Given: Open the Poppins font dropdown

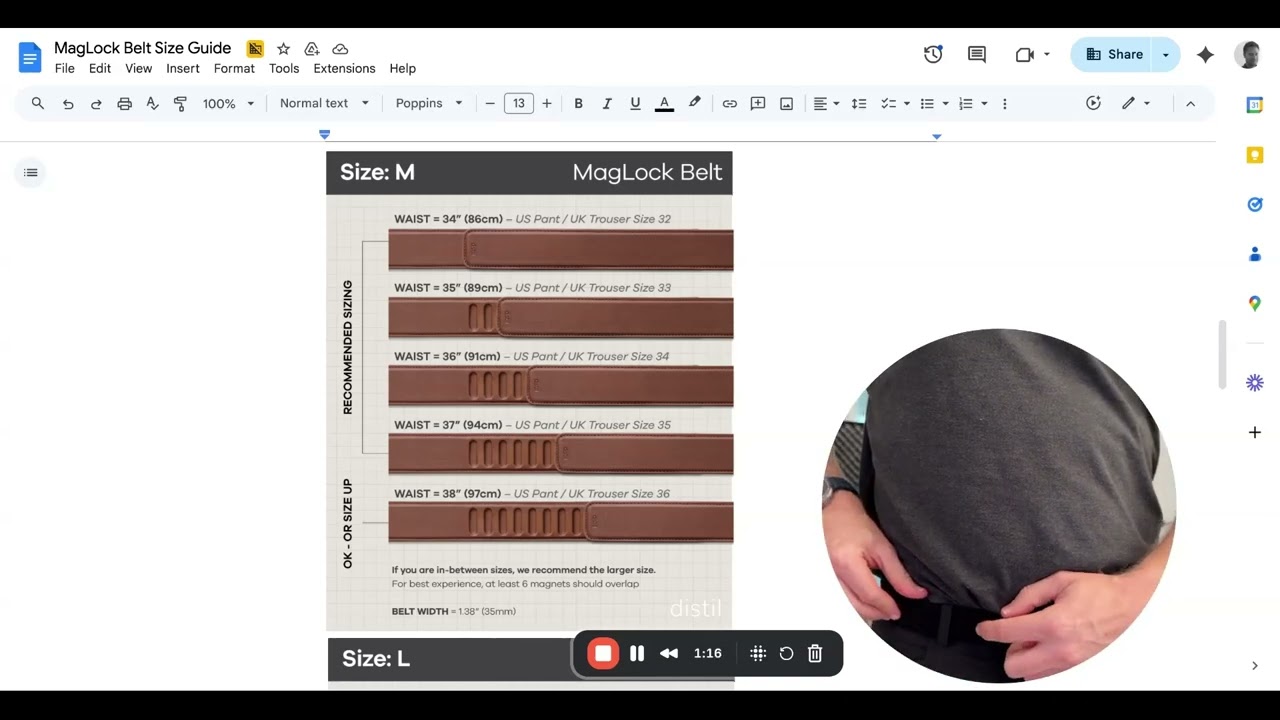Looking at the screenshot, I should click(429, 104).
